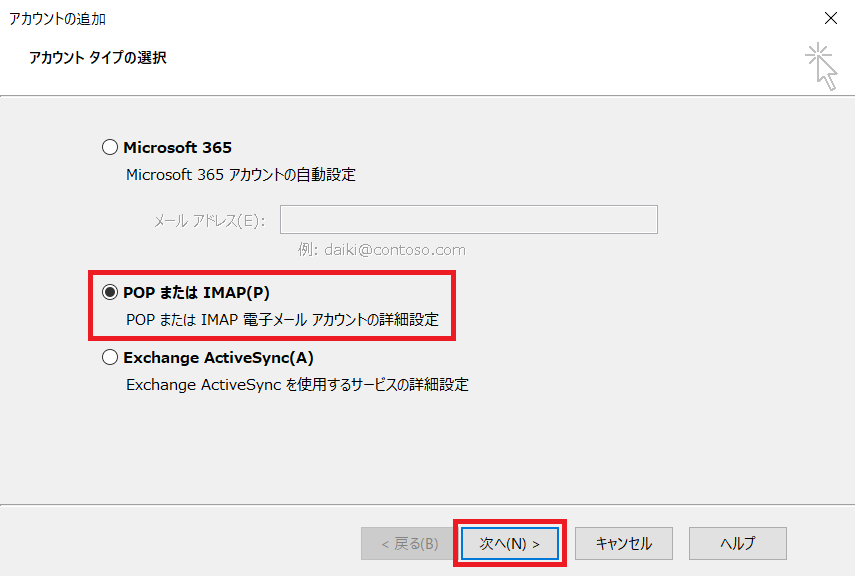Open help with the ヘルプ button
Screen dimensions: 855x576
[737, 544]
